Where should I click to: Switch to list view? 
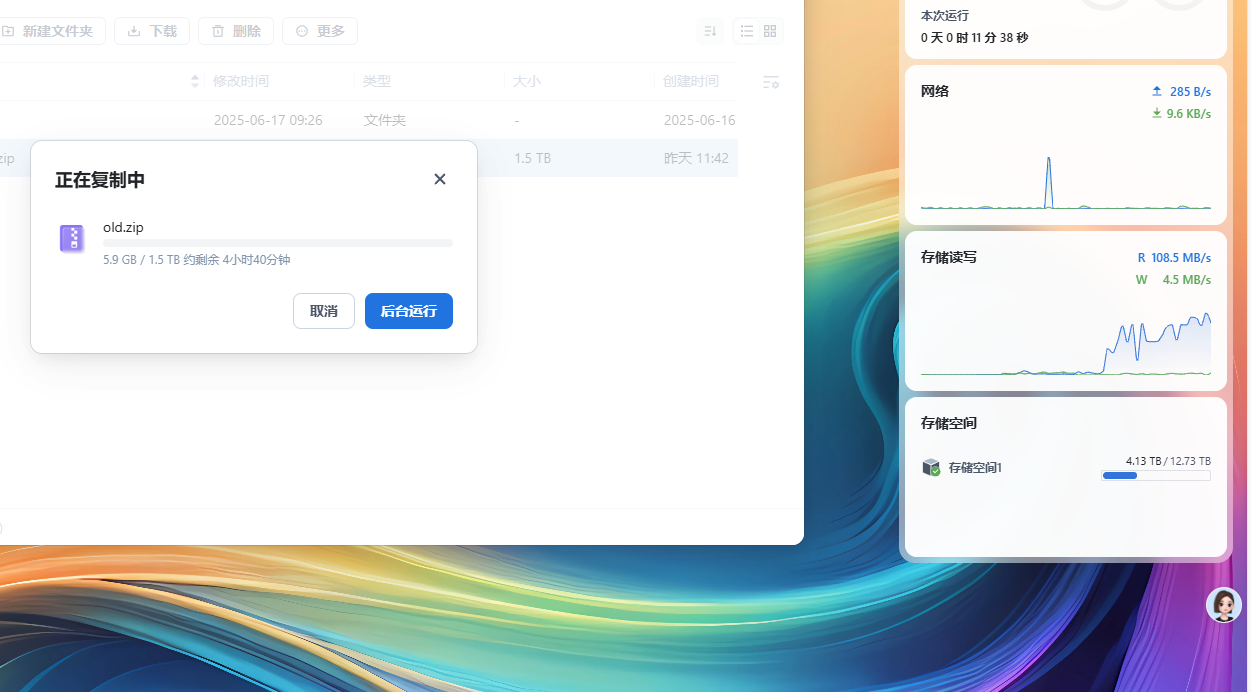point(747,31)
